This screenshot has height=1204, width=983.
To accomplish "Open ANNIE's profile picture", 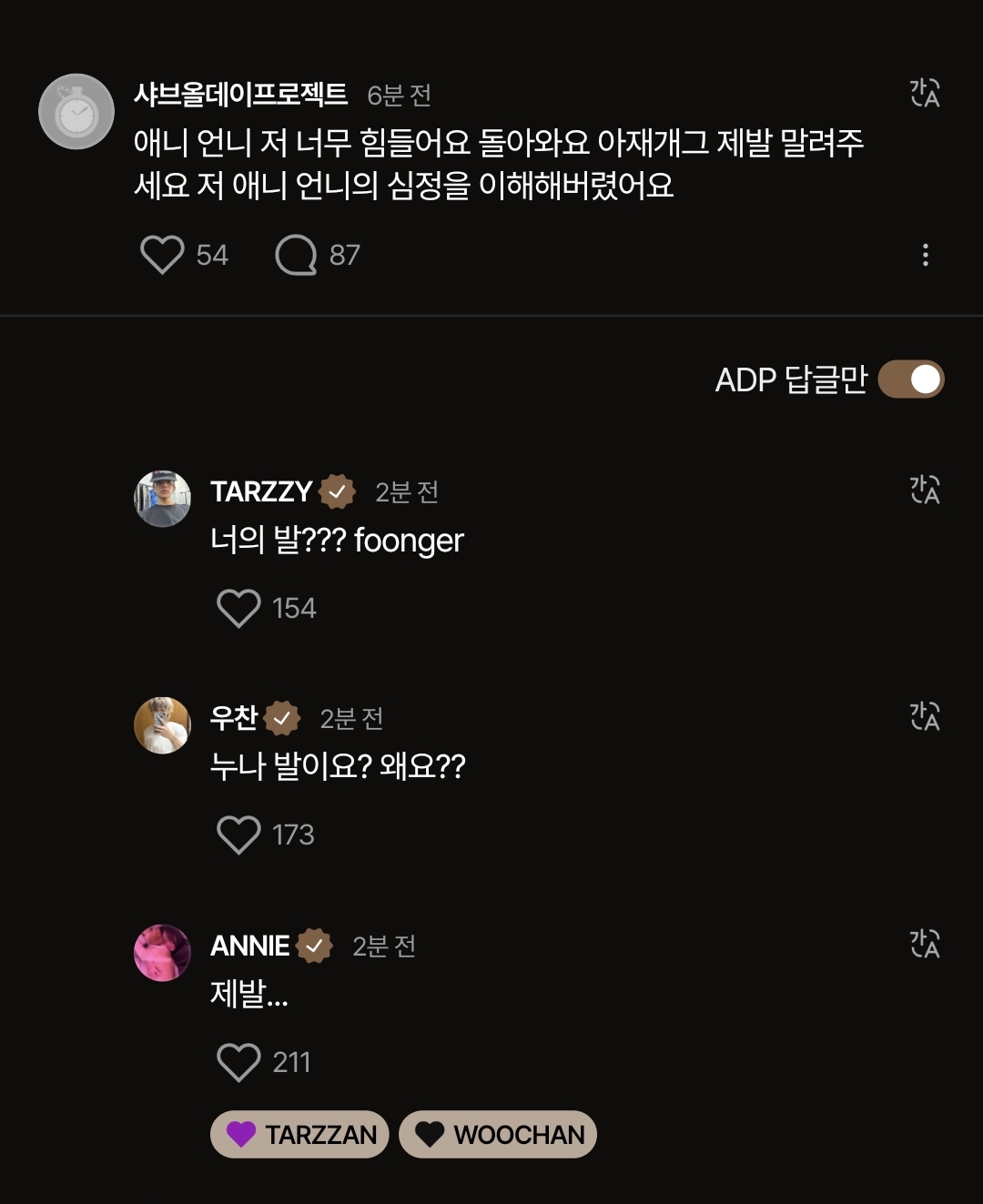I will [x=162, y=953].
